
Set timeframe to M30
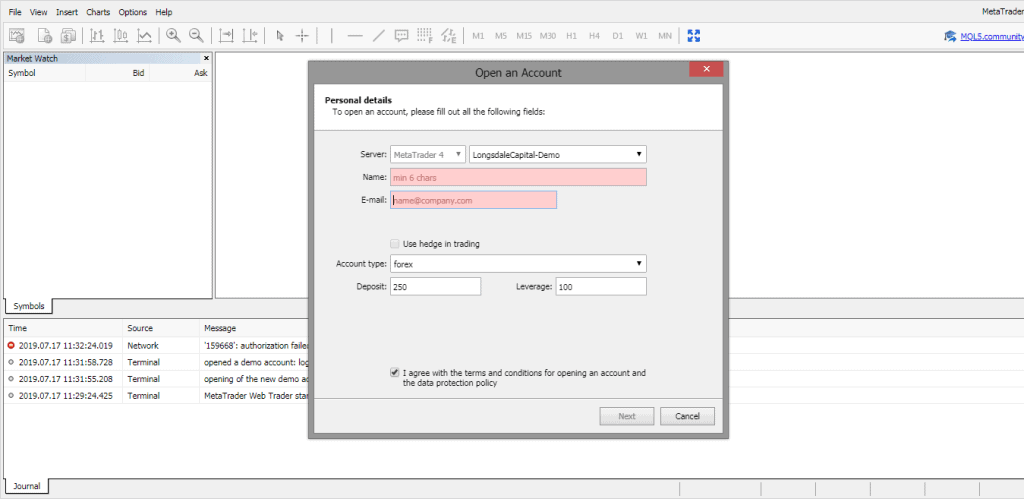coord(548,36)
